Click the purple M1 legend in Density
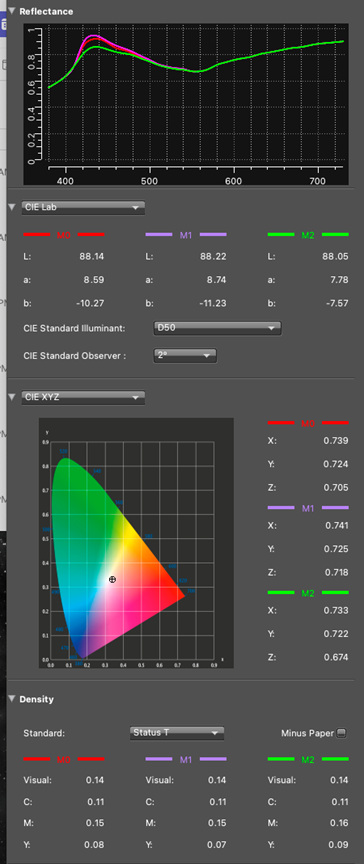The image size is (364, 864). tap(186, 760)
